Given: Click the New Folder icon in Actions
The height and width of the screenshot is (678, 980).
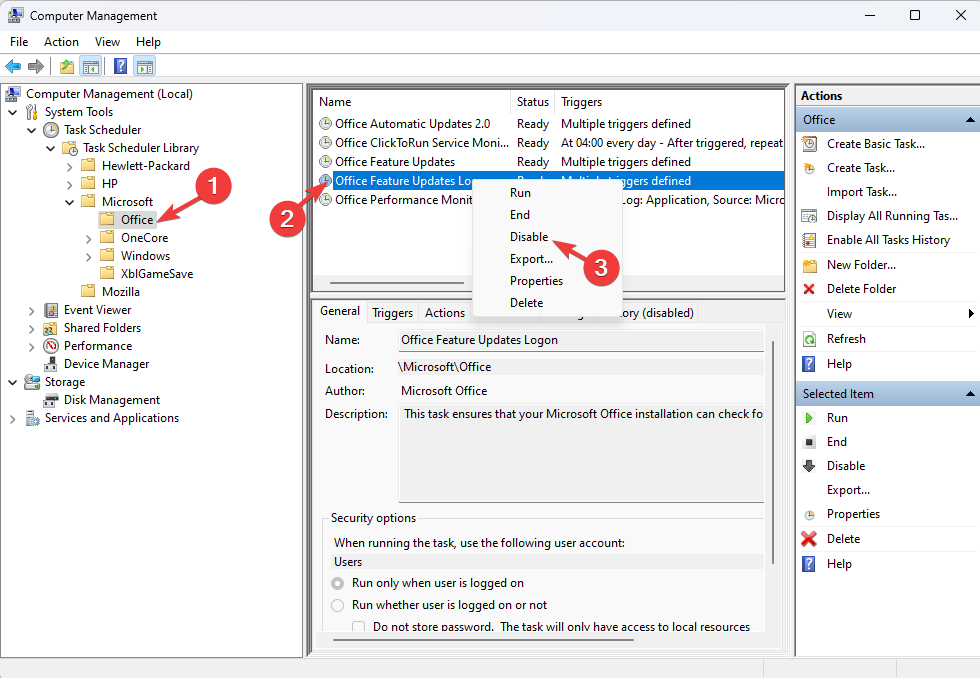Looking at the screenshot, I should [x=809, y=265].
